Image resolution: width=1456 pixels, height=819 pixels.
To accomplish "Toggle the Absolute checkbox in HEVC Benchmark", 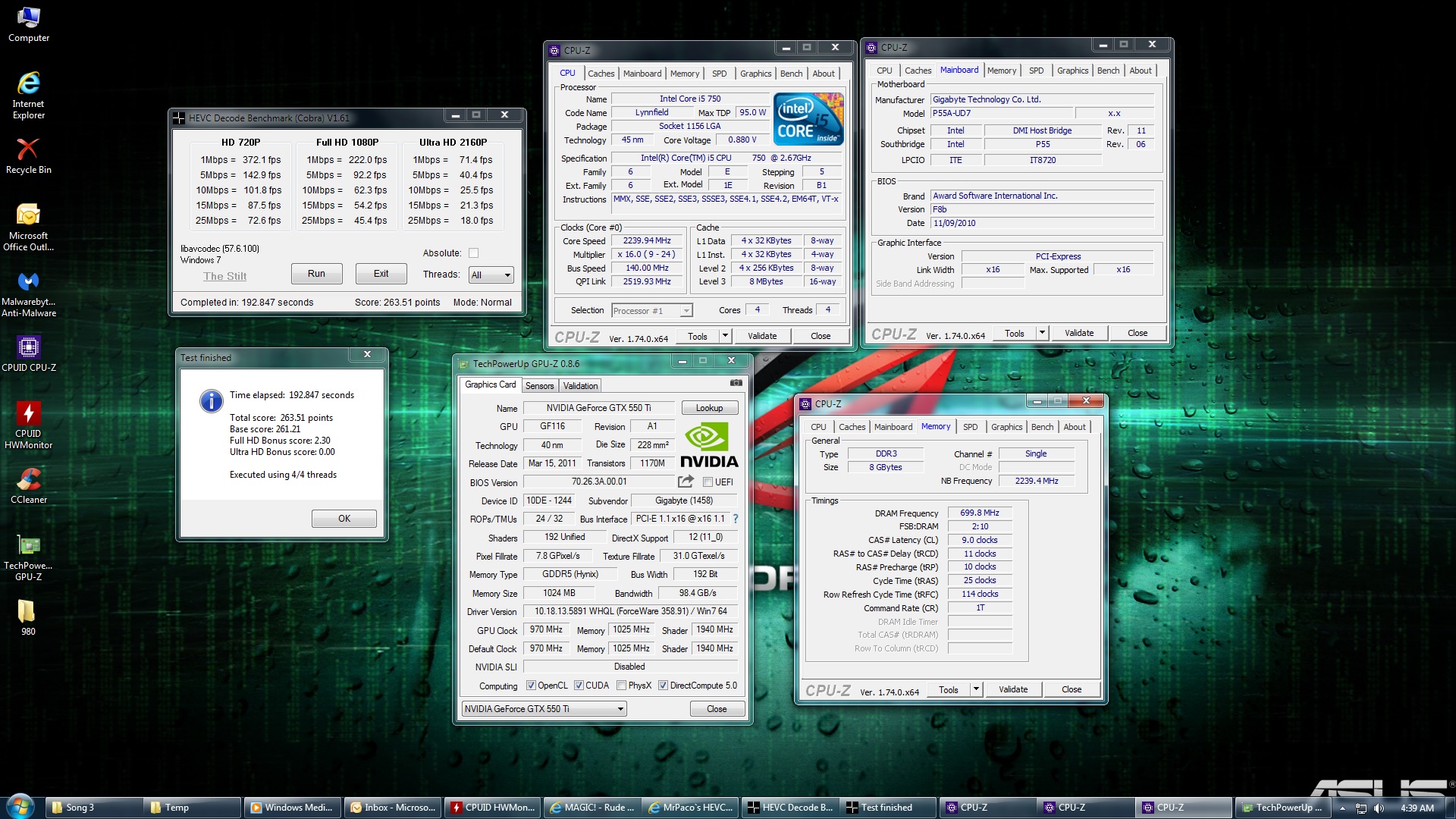I will click(x=473, y=253).
